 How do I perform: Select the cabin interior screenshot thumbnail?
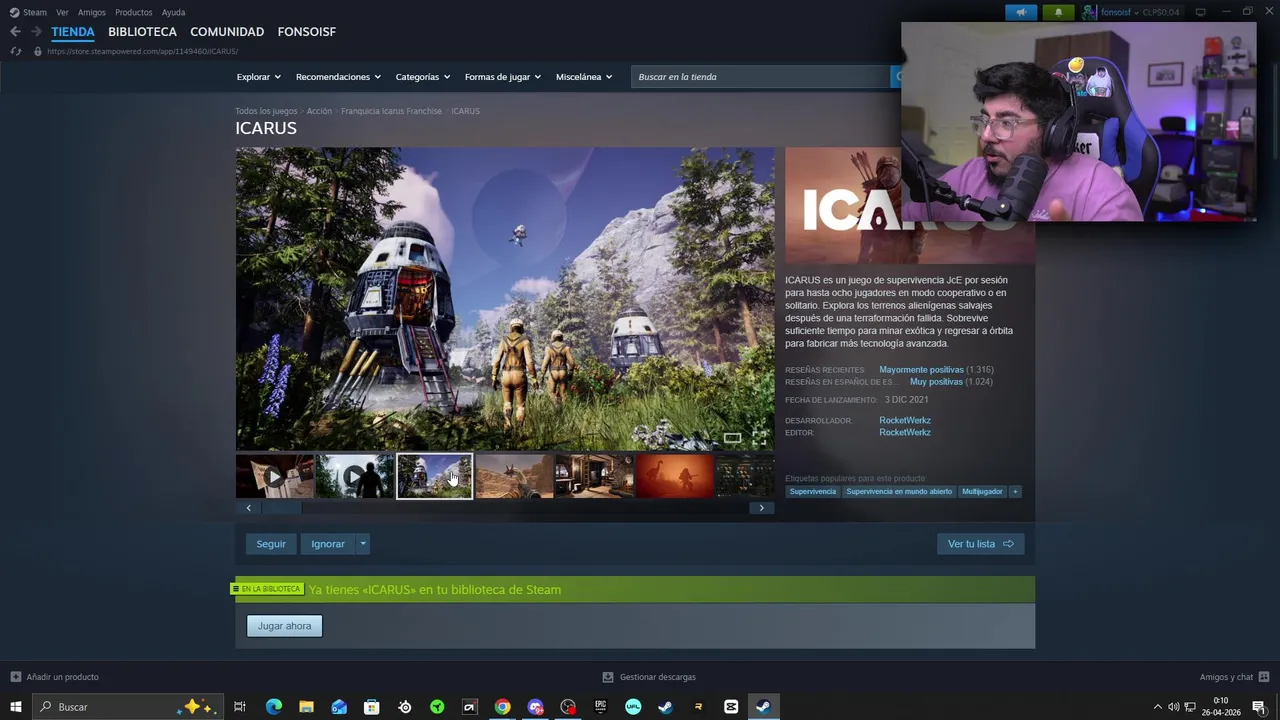594,477
